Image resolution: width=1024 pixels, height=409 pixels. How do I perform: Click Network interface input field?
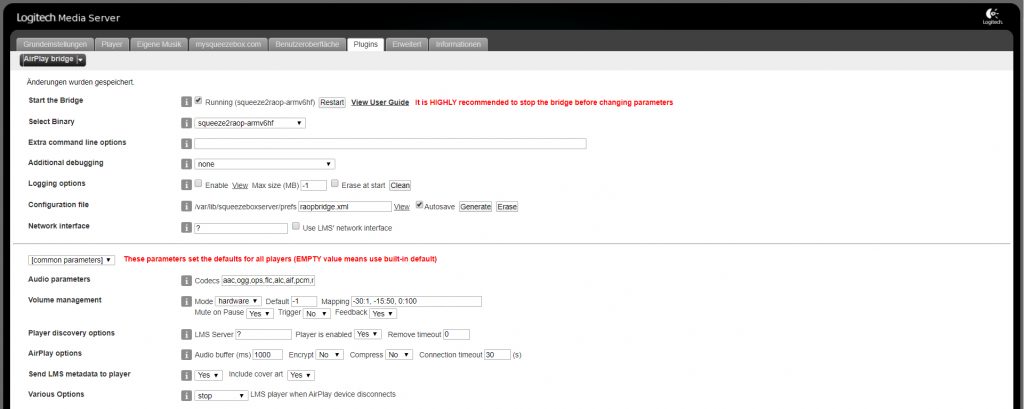pos(241,228)
